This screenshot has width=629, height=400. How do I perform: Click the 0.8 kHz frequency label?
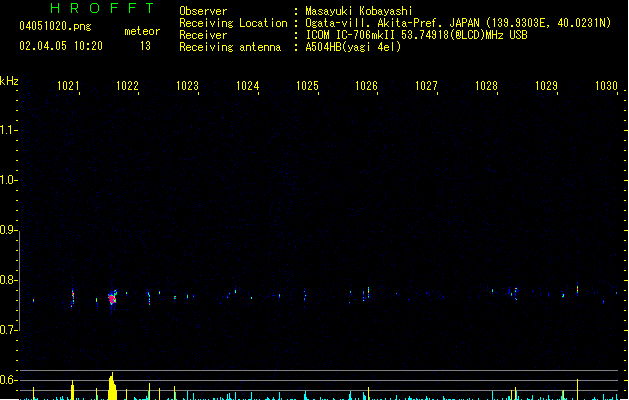[x=8, y=280]
